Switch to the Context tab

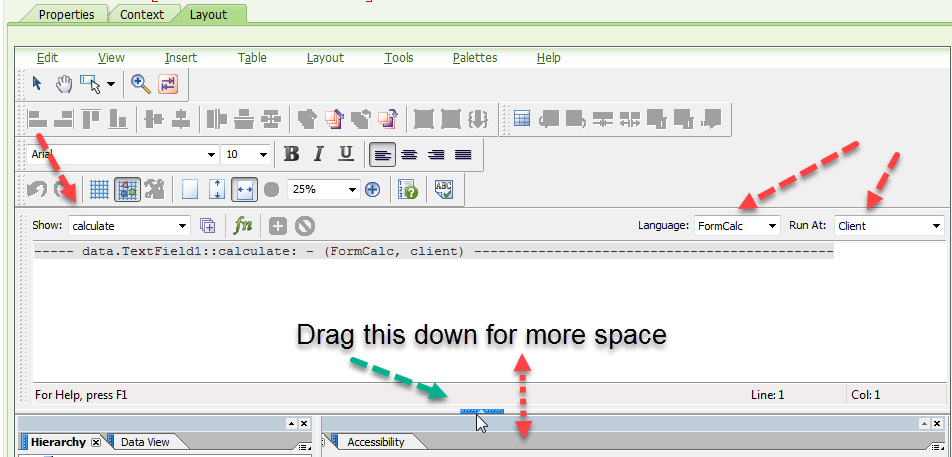click(x=142, y=15)
